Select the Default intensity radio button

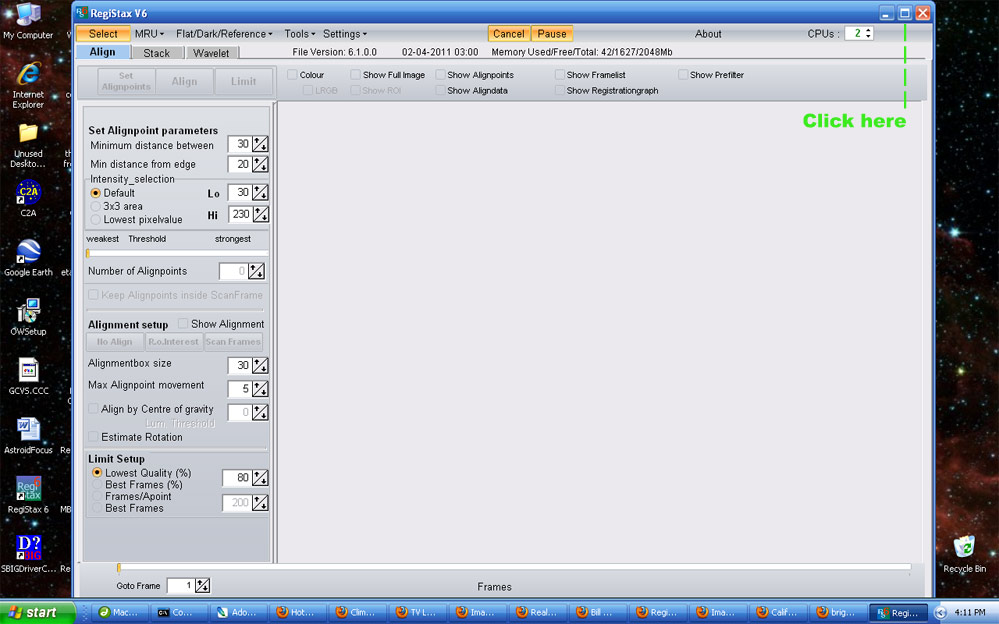(x=96, y=192)
